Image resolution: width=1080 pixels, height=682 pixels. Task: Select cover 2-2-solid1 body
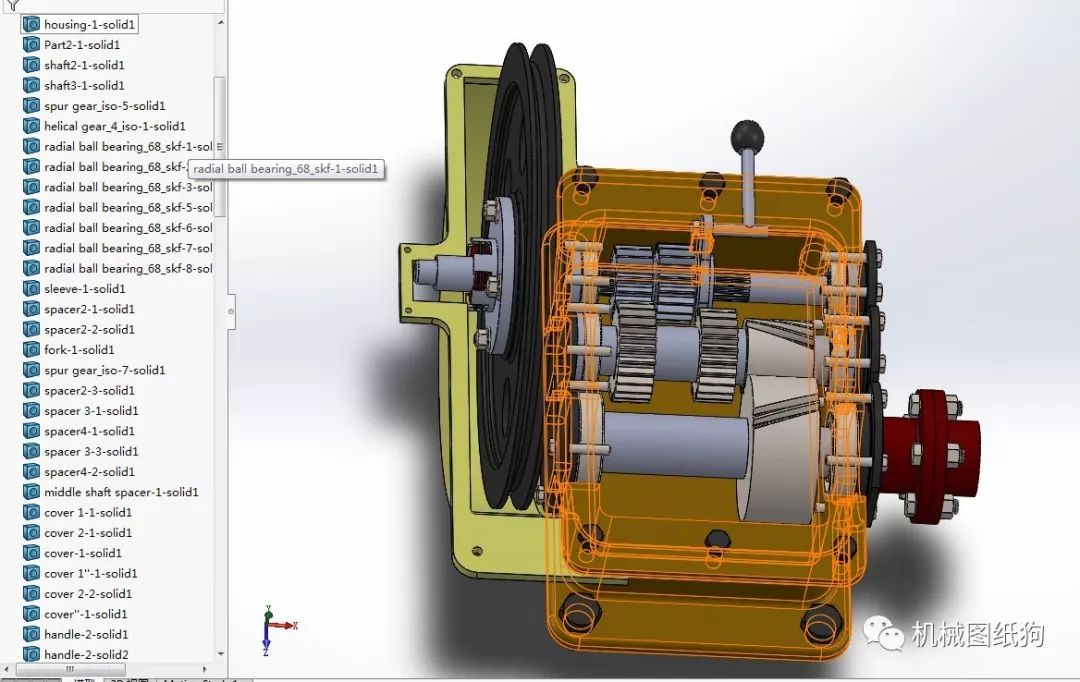88,594
